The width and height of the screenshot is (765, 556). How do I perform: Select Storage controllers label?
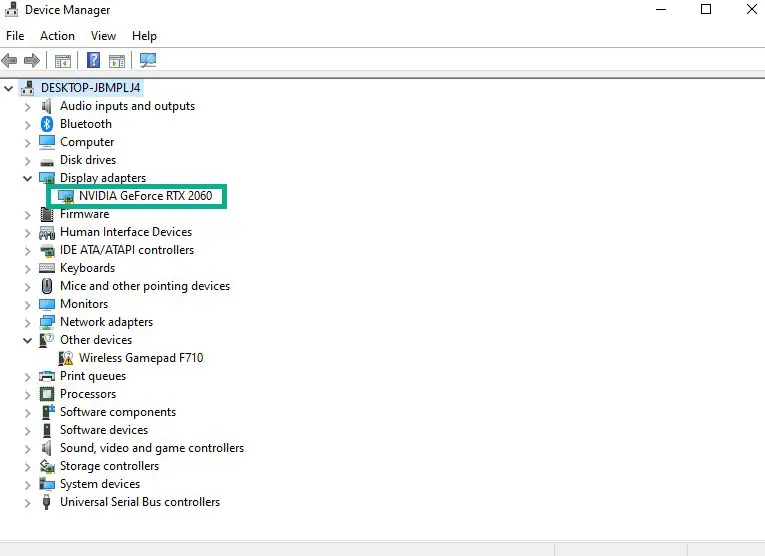coord(109,466)
